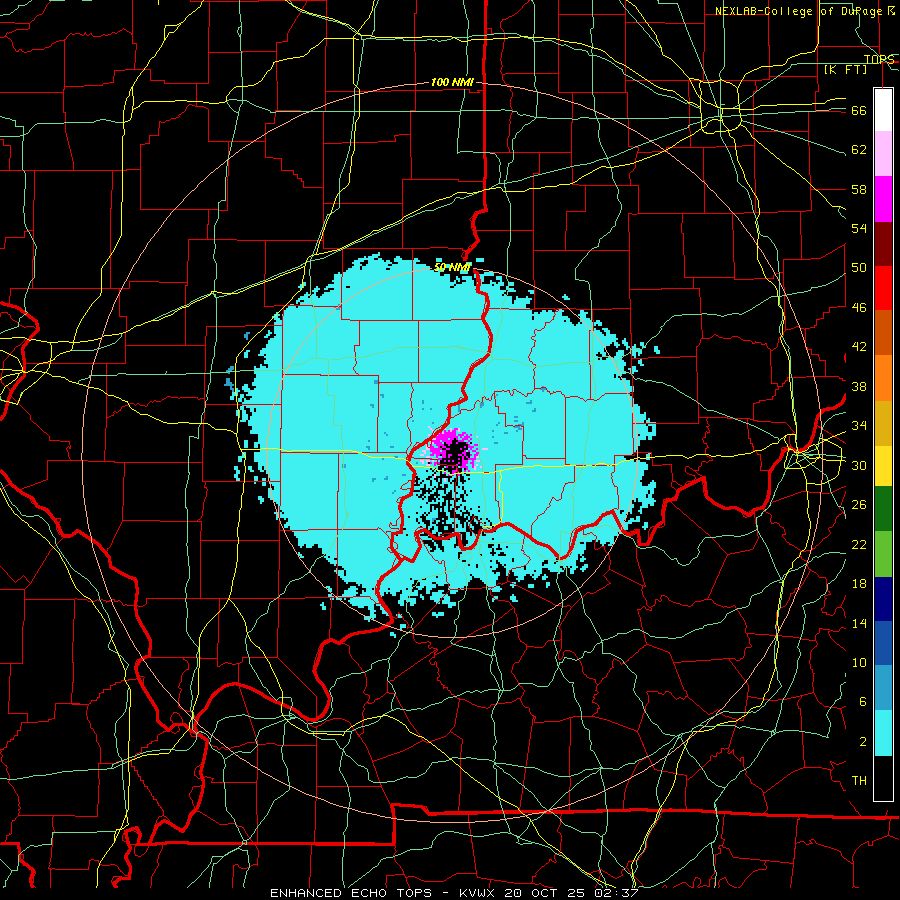This screenshot has width=900, height=900.
Task: Click the orange legend swatch below 38
Action: coord(883,378)
